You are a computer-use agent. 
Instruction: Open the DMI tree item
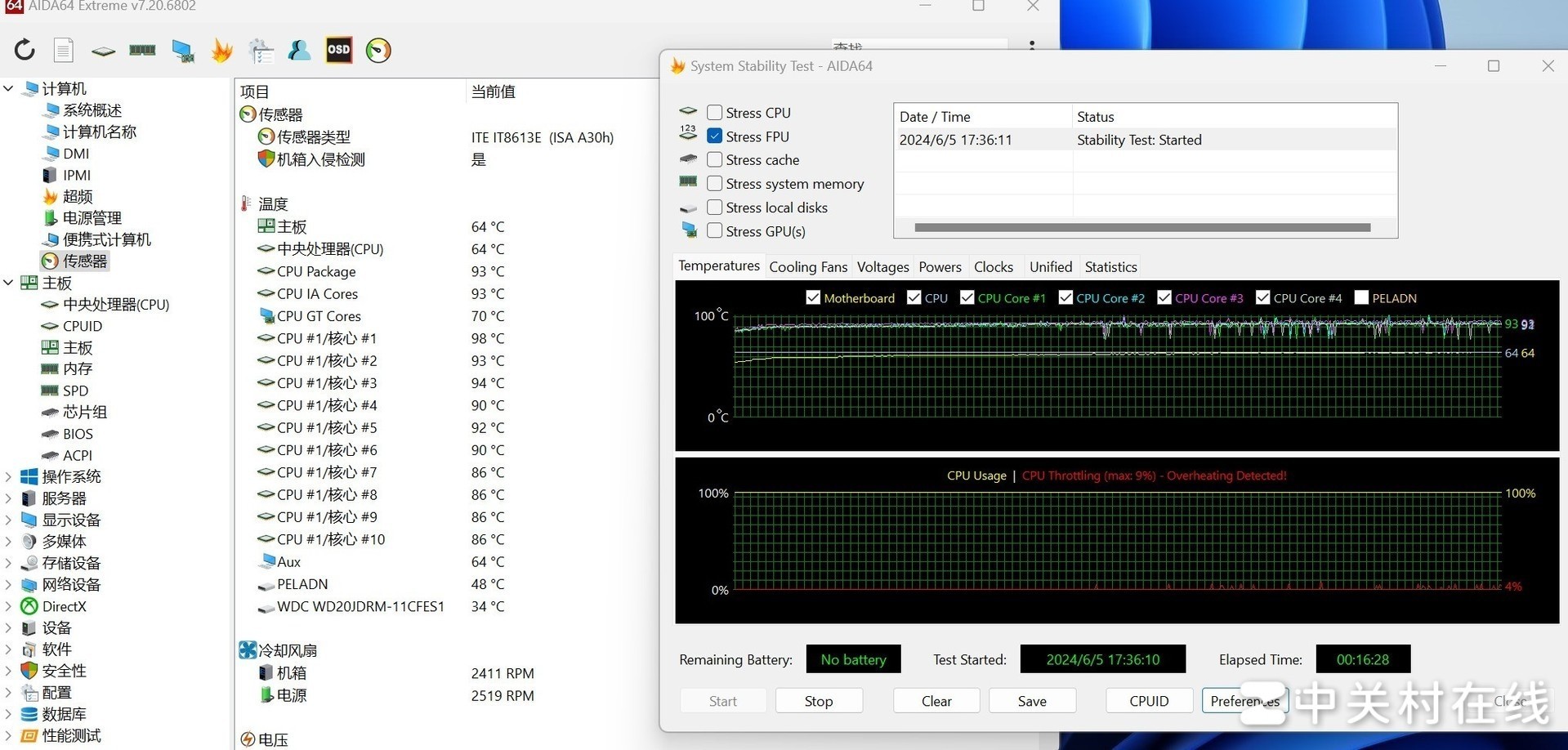(x=76, y=154)
